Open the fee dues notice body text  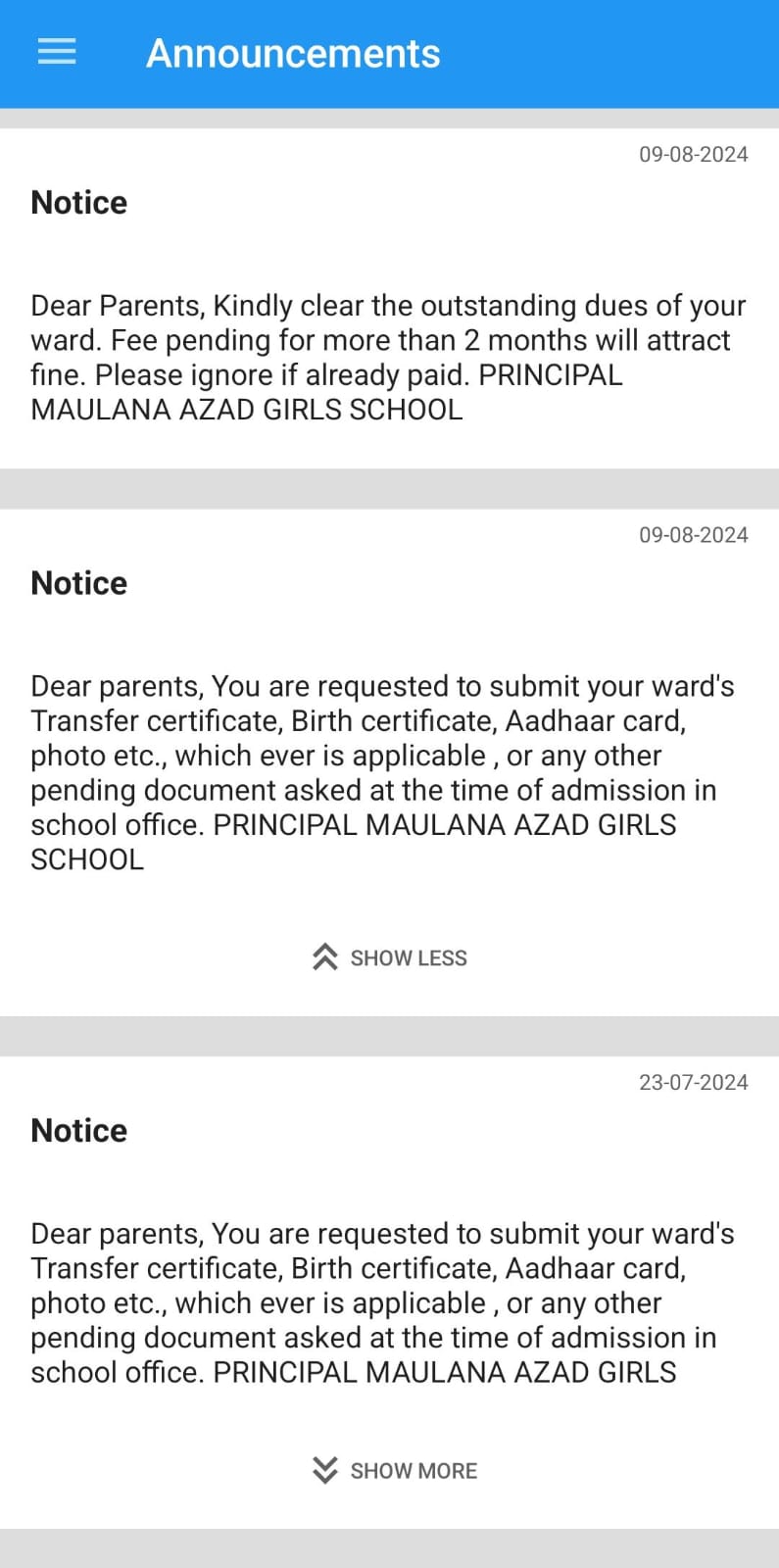point(388,357)
